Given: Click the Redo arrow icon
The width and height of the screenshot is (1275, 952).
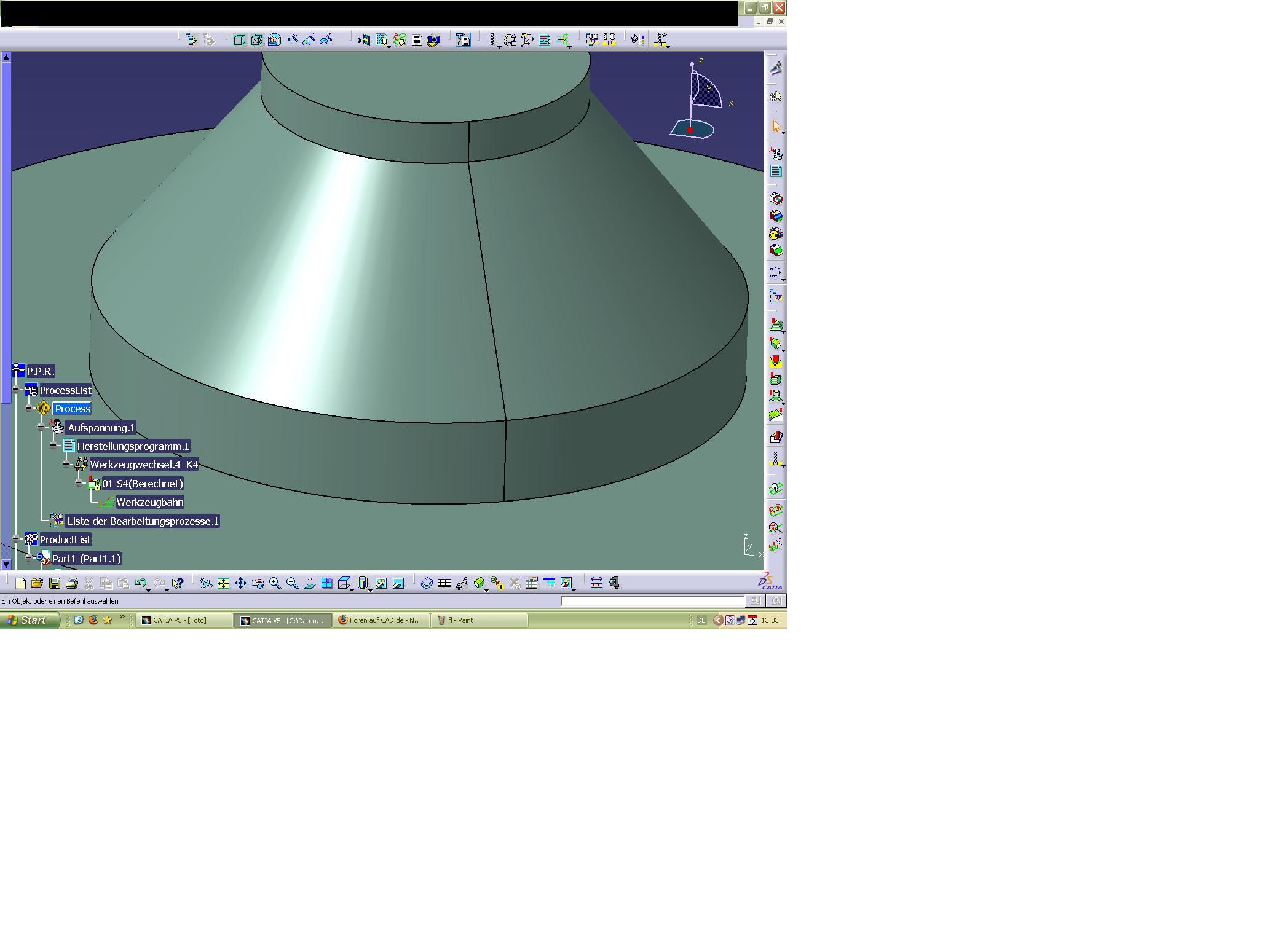Looking at the screenshot, I should (159, 583).
